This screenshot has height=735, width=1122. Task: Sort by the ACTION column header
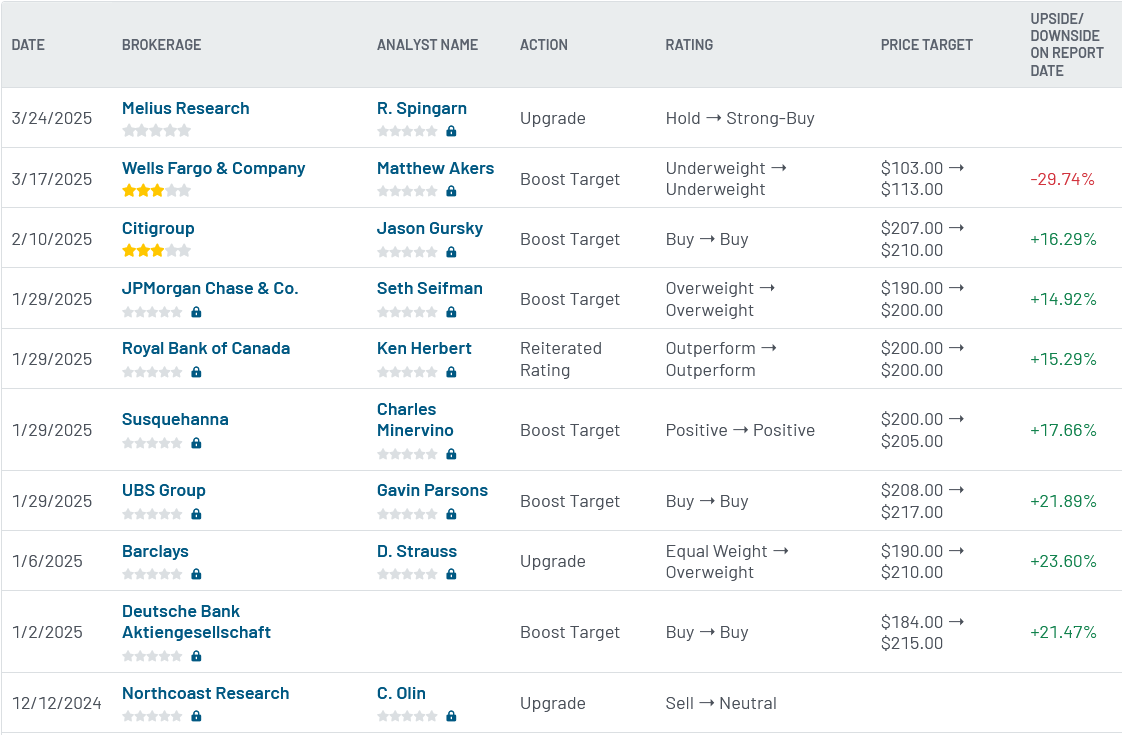tap(544, 44)
